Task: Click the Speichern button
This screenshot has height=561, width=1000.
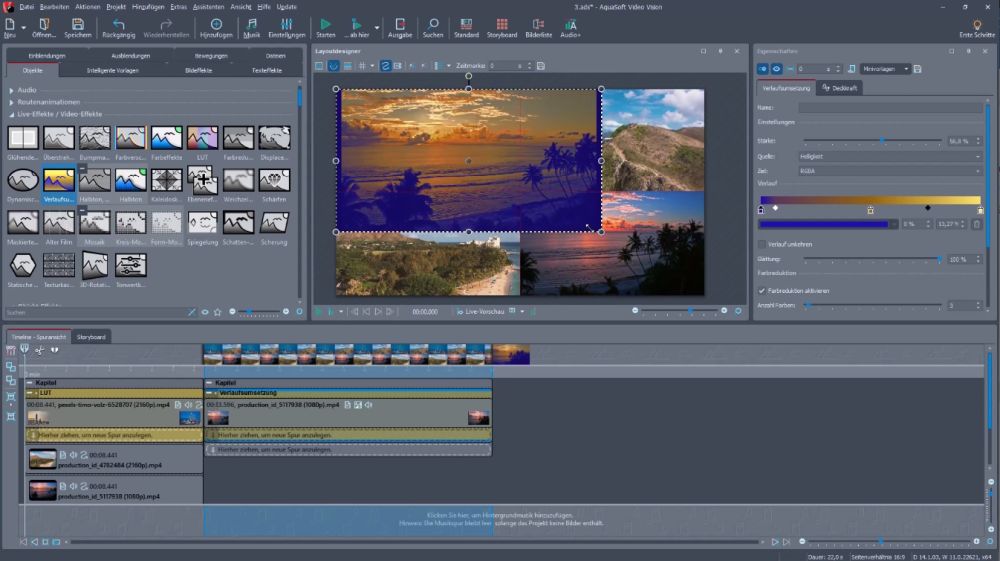Action: tap(78, 26)
